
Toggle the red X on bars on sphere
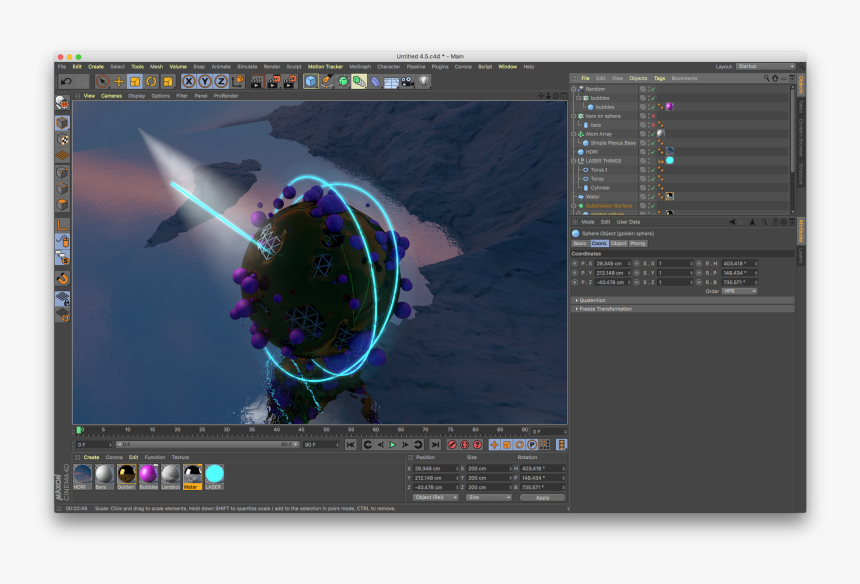(x=653, y=115)
